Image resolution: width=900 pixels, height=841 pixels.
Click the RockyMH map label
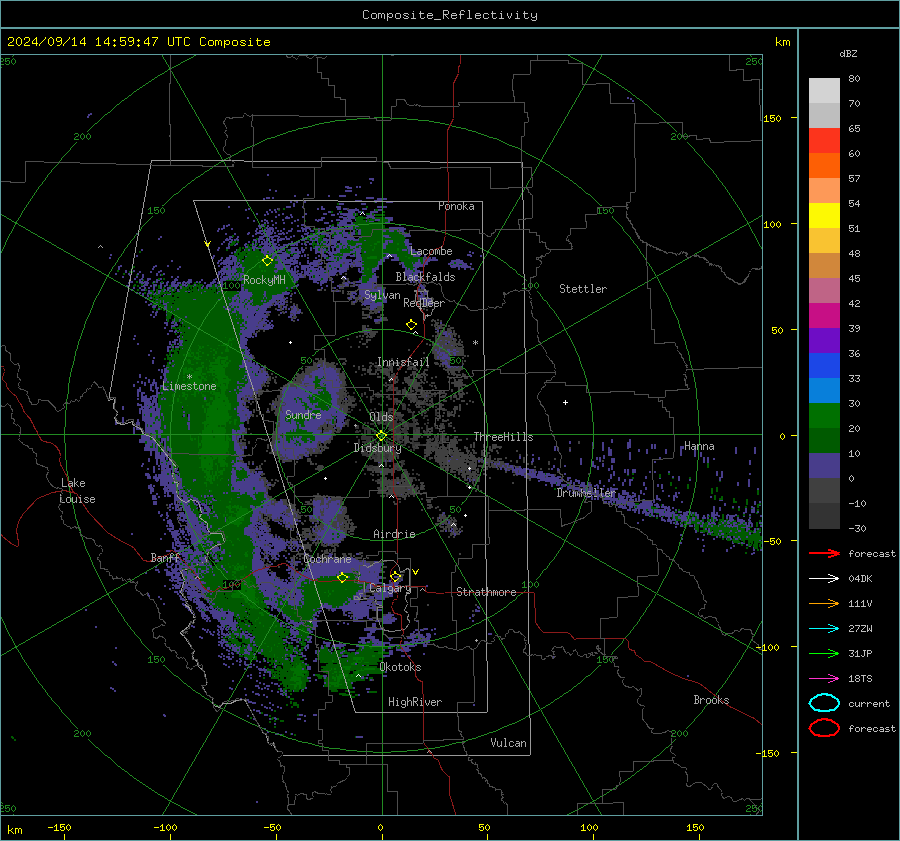click(x=264, y=280)
